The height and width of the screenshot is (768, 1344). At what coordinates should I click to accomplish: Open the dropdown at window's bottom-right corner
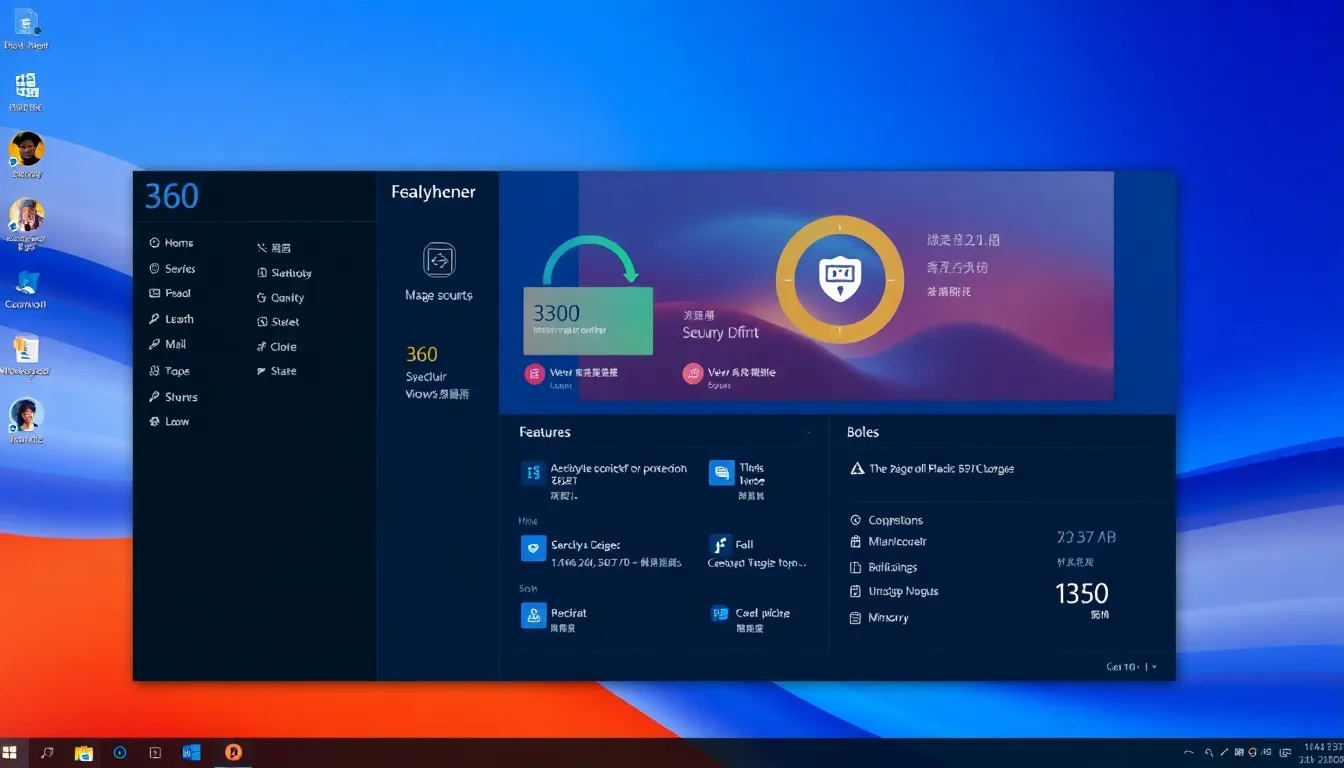1132,666
